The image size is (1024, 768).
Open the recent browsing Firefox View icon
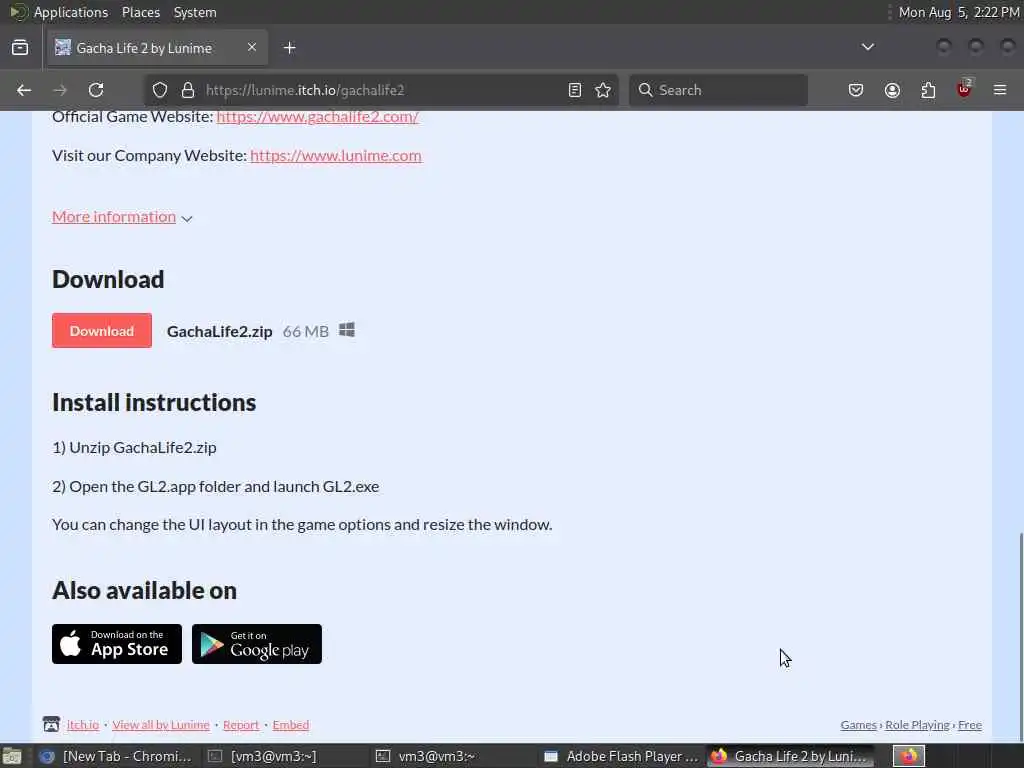pyautogui.click(x=20, y=47)
